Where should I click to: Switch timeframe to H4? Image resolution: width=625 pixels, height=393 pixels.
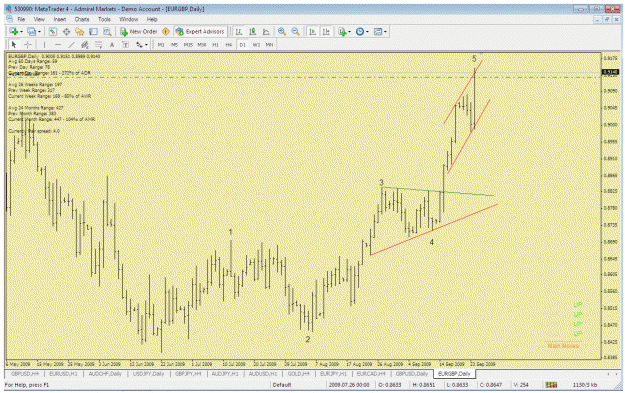point(229,45)
